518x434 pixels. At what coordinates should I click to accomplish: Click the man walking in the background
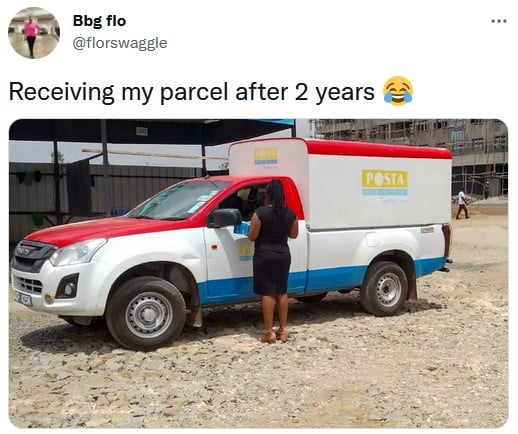click(x=462, y=204)
